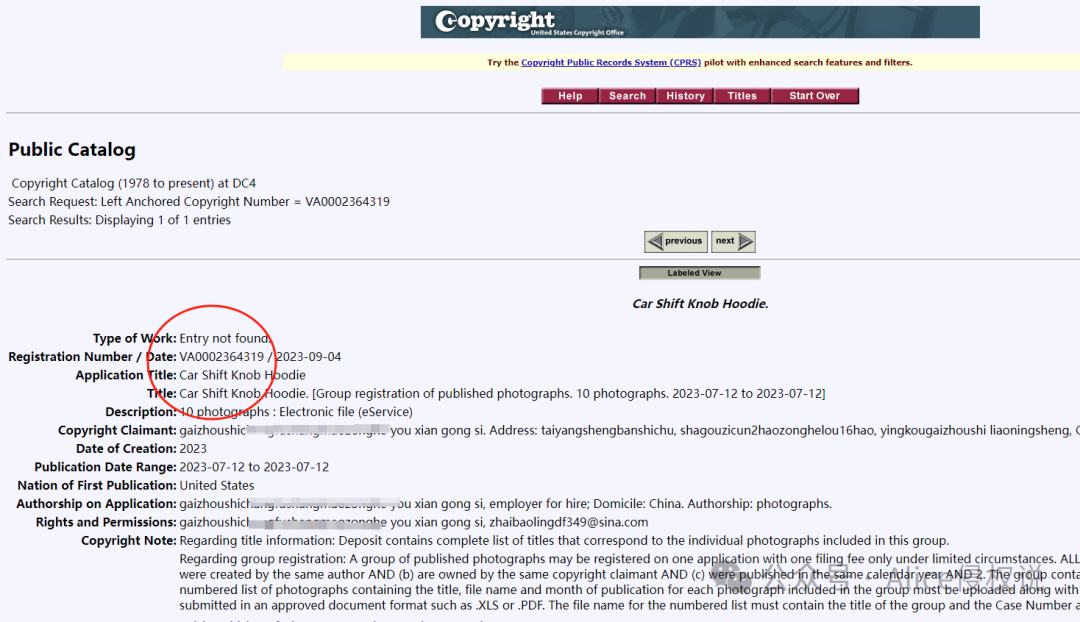Open the Copyright Public Records System (CPRS) link

[610, 63]
